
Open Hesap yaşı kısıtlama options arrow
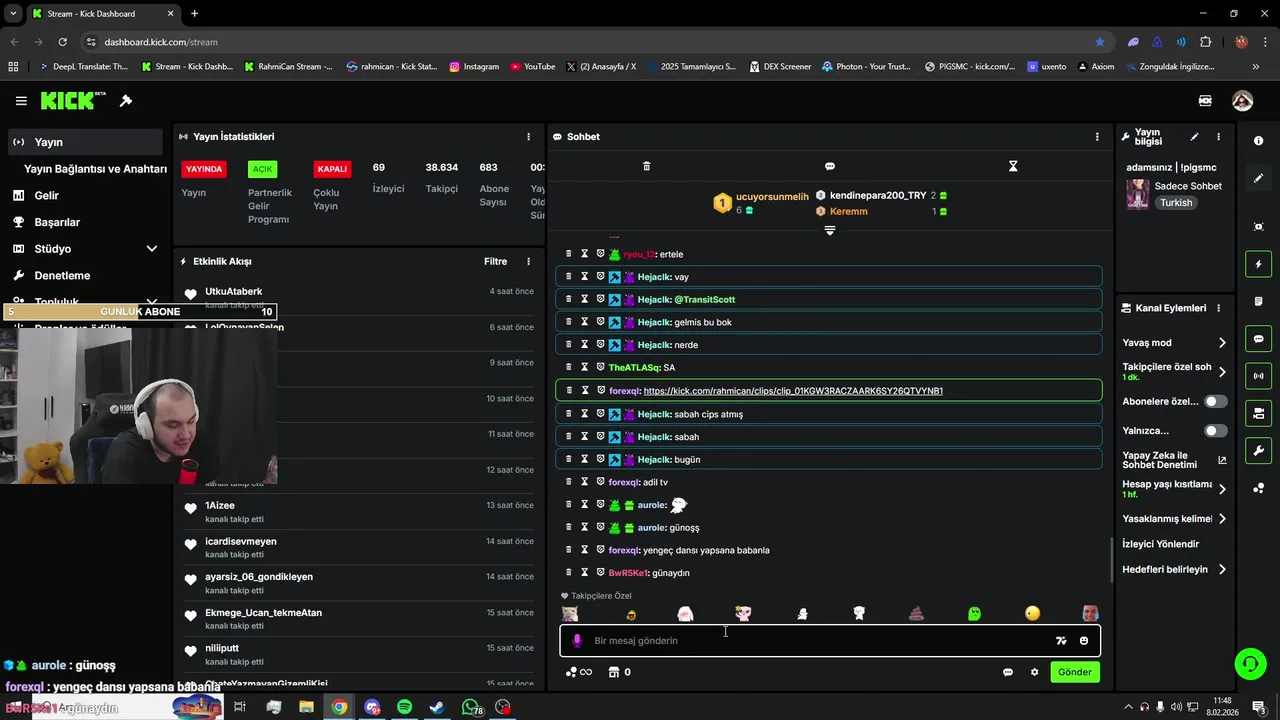coord(1222,489)
